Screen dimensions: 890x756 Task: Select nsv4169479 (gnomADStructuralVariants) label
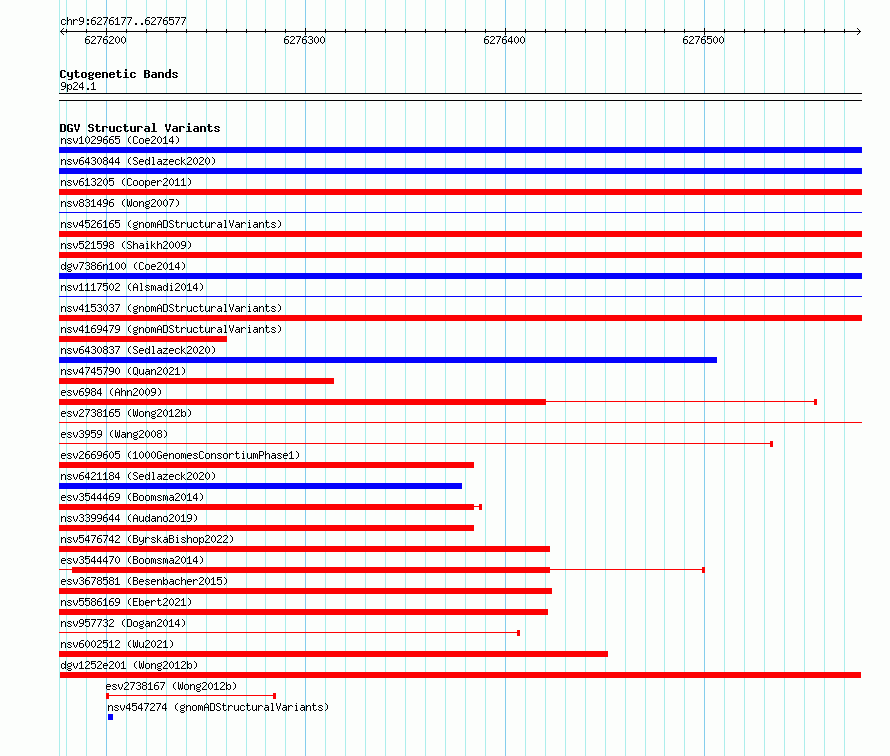click(171, 329)
